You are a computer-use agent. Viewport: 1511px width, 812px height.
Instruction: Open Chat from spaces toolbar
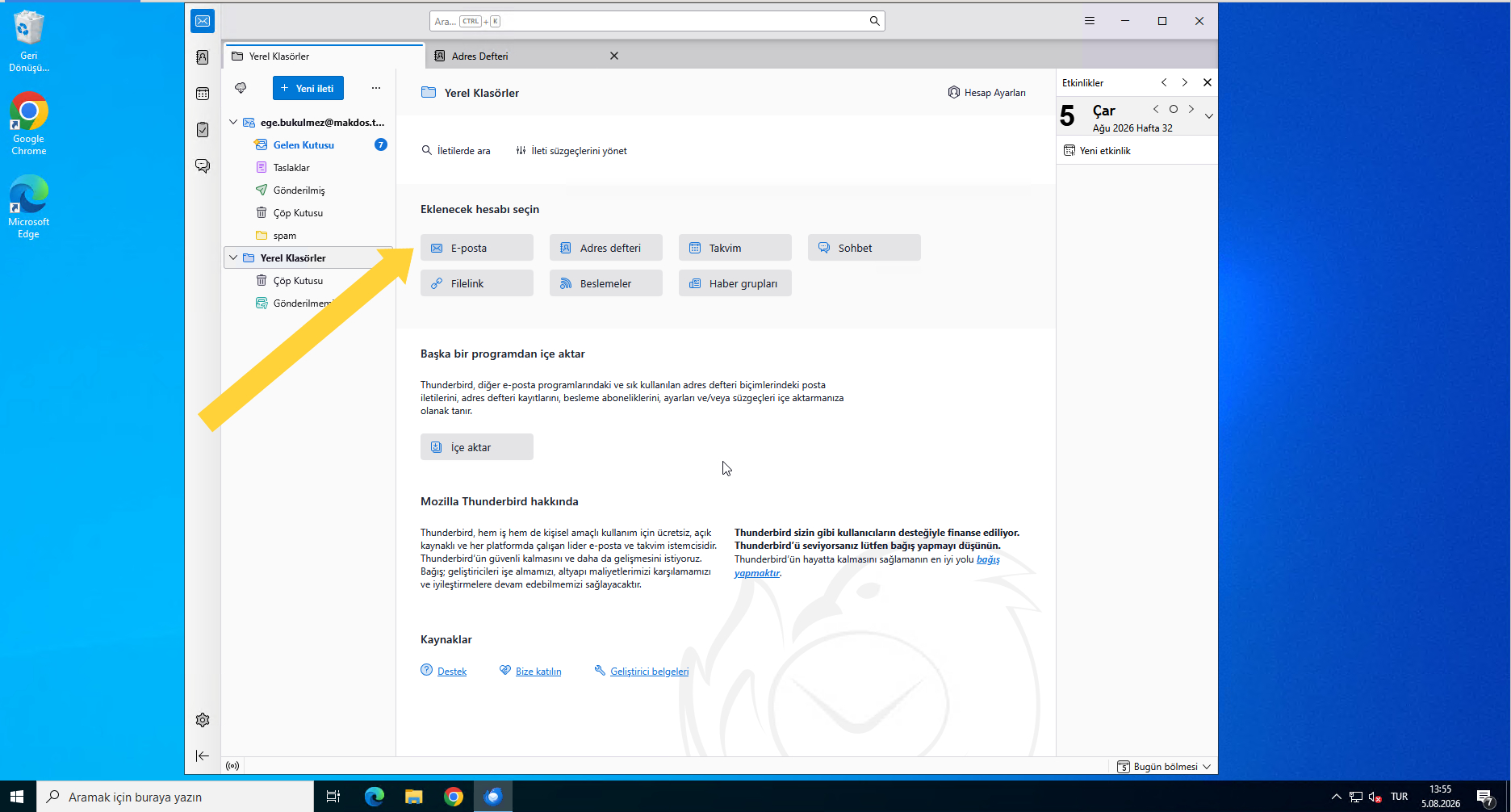(203, 166)
